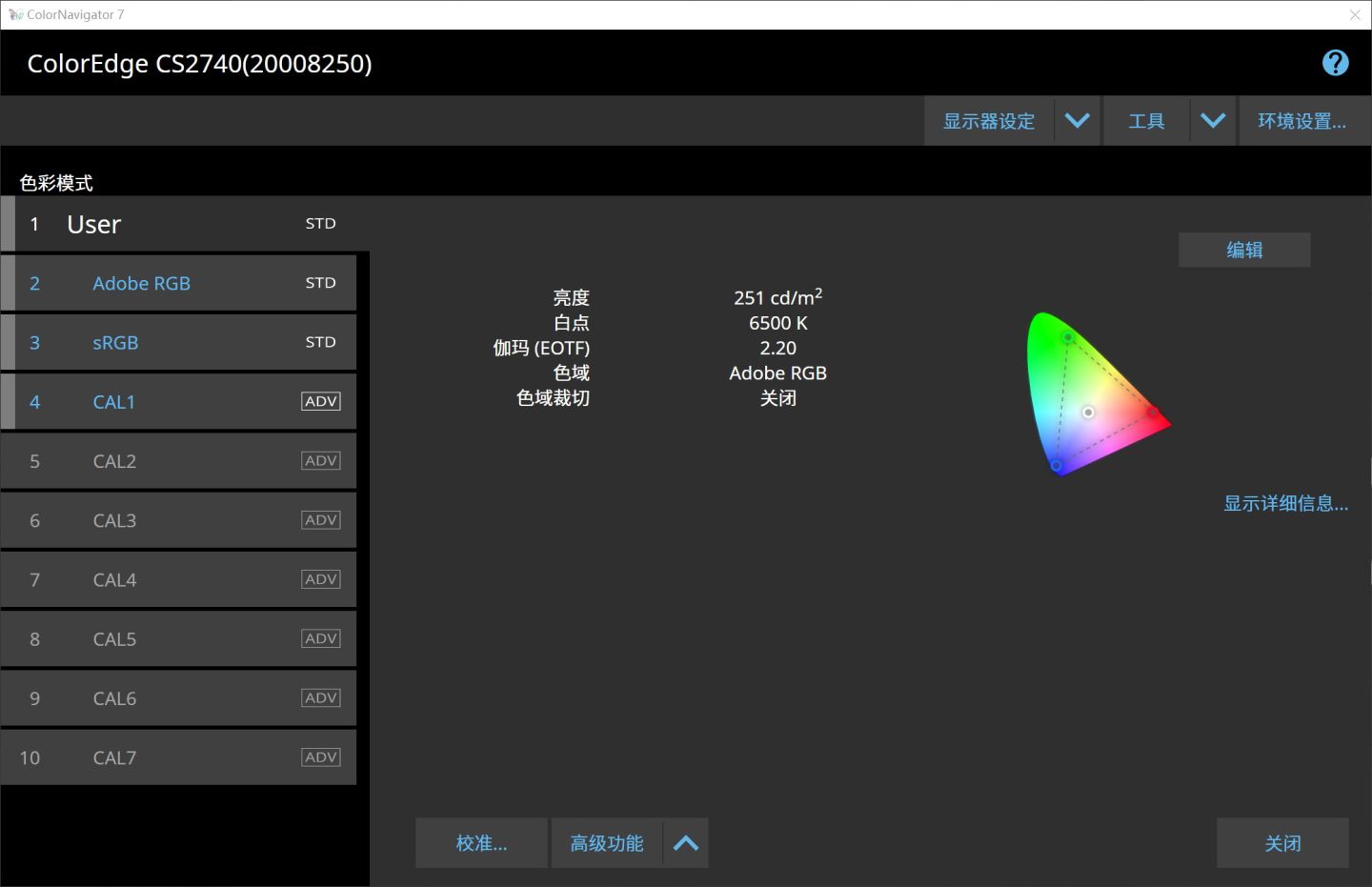This screenshot has width=1372, height=887.
Task: Click the ADV badge on CAL1
Action: coord(320,400)
